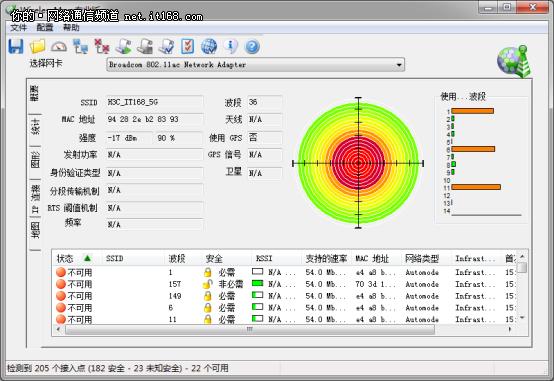Click the strength field showing -17 dBm
Viewport: 554px width, 381px height.
pyautogui.click(x=129, y=138)
